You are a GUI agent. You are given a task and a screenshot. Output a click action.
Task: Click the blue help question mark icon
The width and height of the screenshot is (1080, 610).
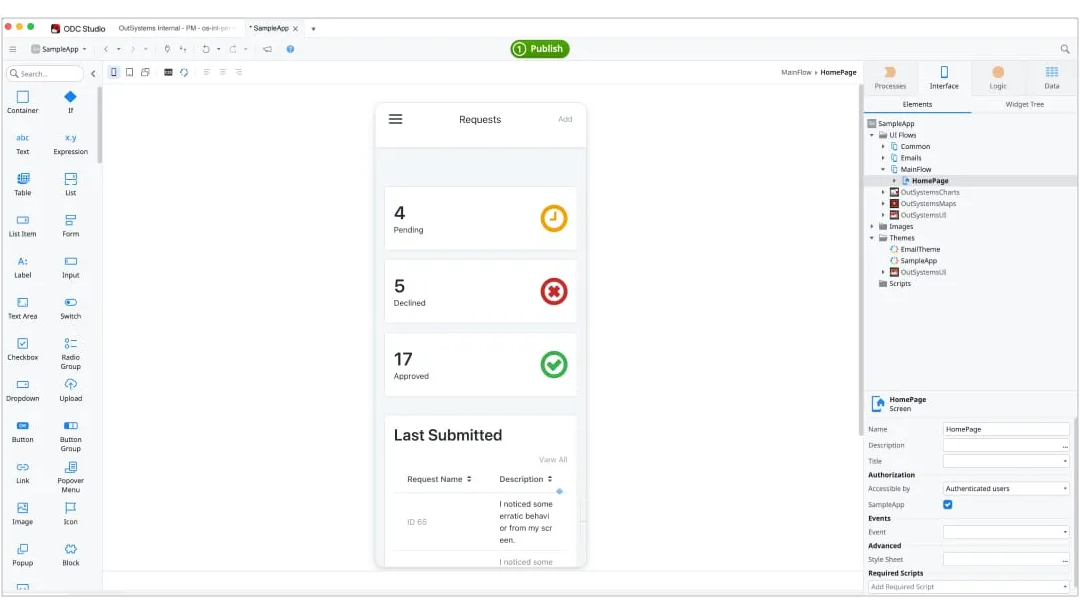pos(290,49)
